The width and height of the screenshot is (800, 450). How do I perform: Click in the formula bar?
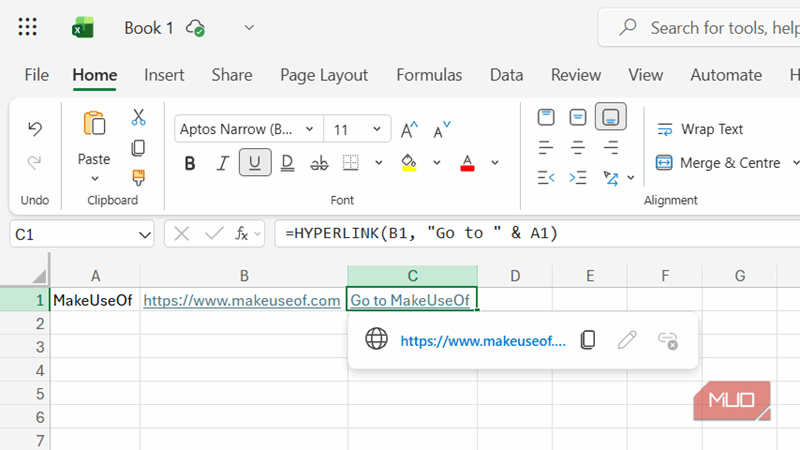[537, 234]
